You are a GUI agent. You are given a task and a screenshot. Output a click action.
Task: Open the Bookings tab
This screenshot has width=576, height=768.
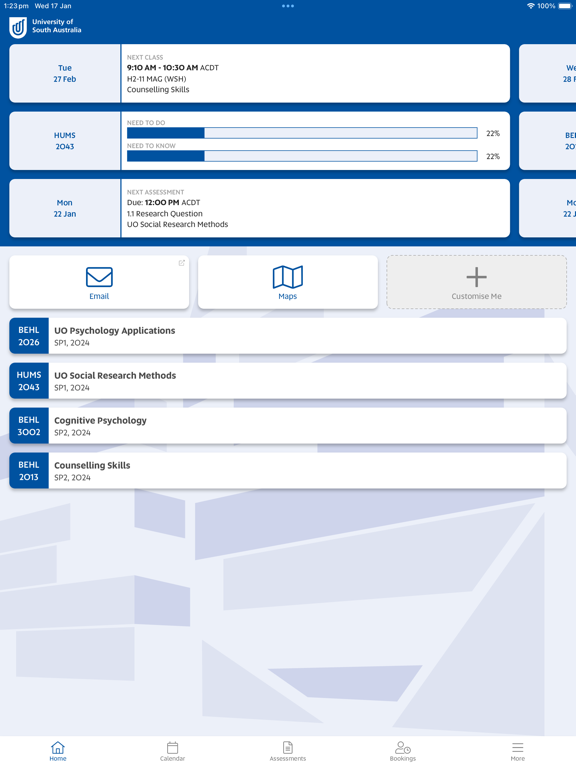pos(403,751)
